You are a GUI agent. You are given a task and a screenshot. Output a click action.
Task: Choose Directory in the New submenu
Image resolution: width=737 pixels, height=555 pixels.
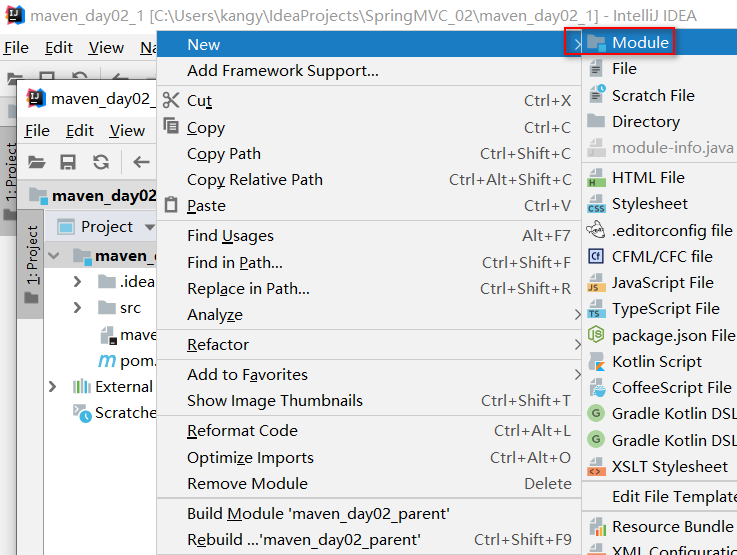pos(659,122)
